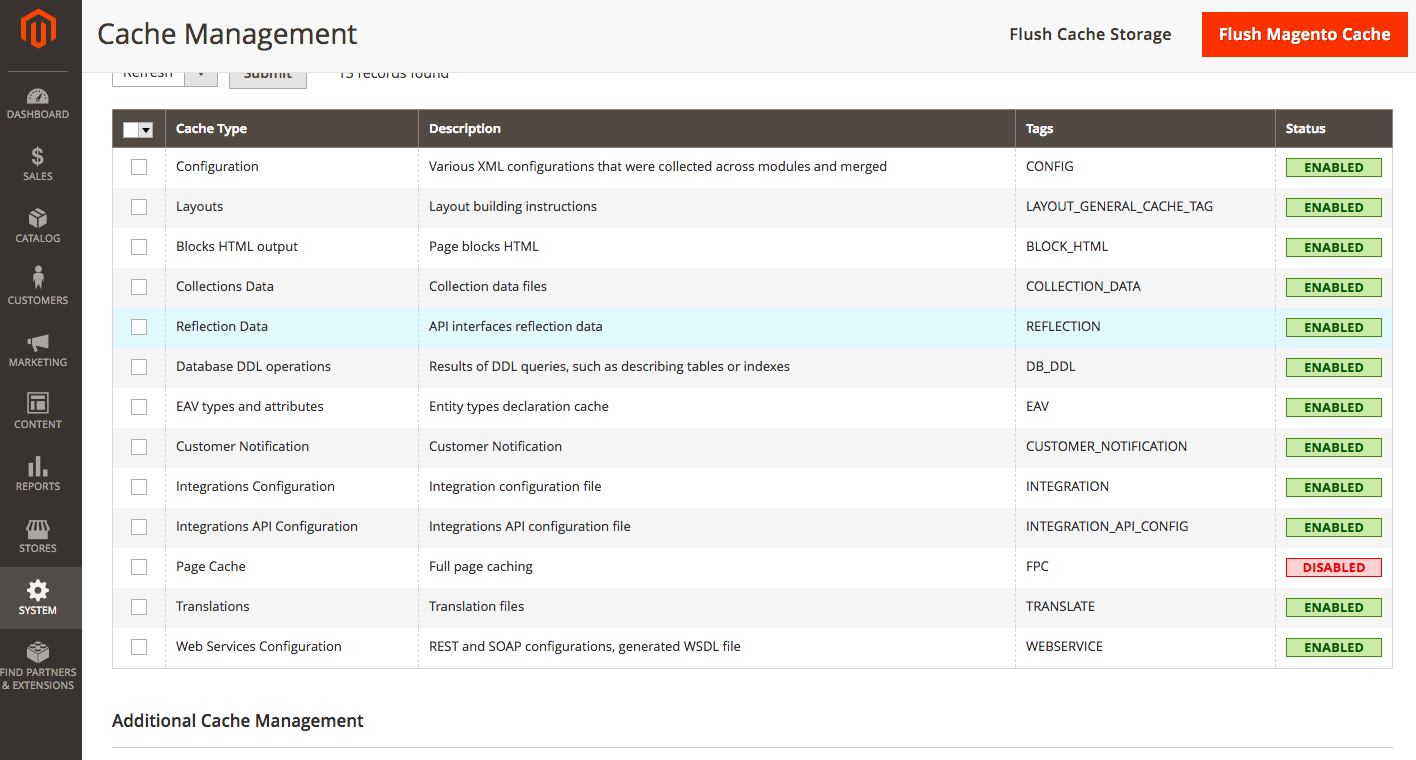Click 'Layout building instructions' description
Image resolution: width=1416 pixels, height=760 pixels.
513,206
